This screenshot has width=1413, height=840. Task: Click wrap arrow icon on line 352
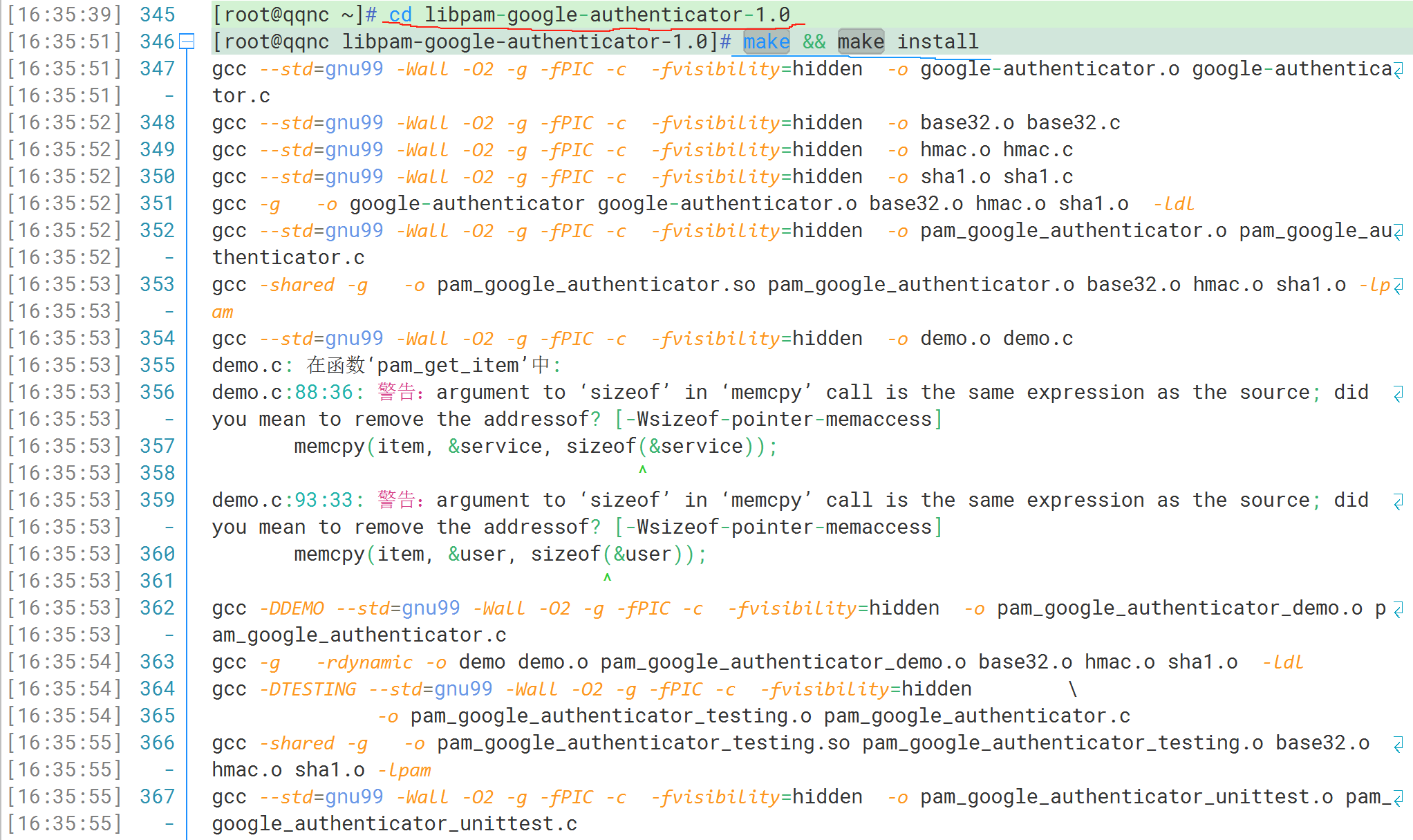1398,232
